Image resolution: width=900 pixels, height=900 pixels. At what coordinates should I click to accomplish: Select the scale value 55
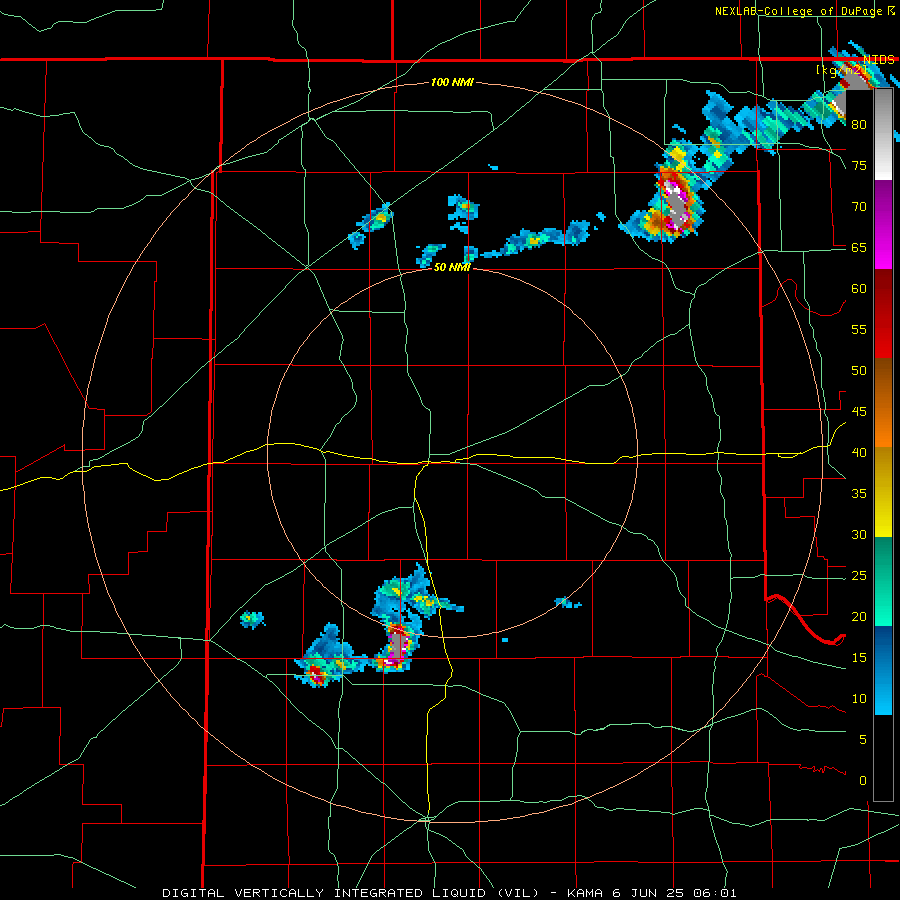[x=859, y=329]
